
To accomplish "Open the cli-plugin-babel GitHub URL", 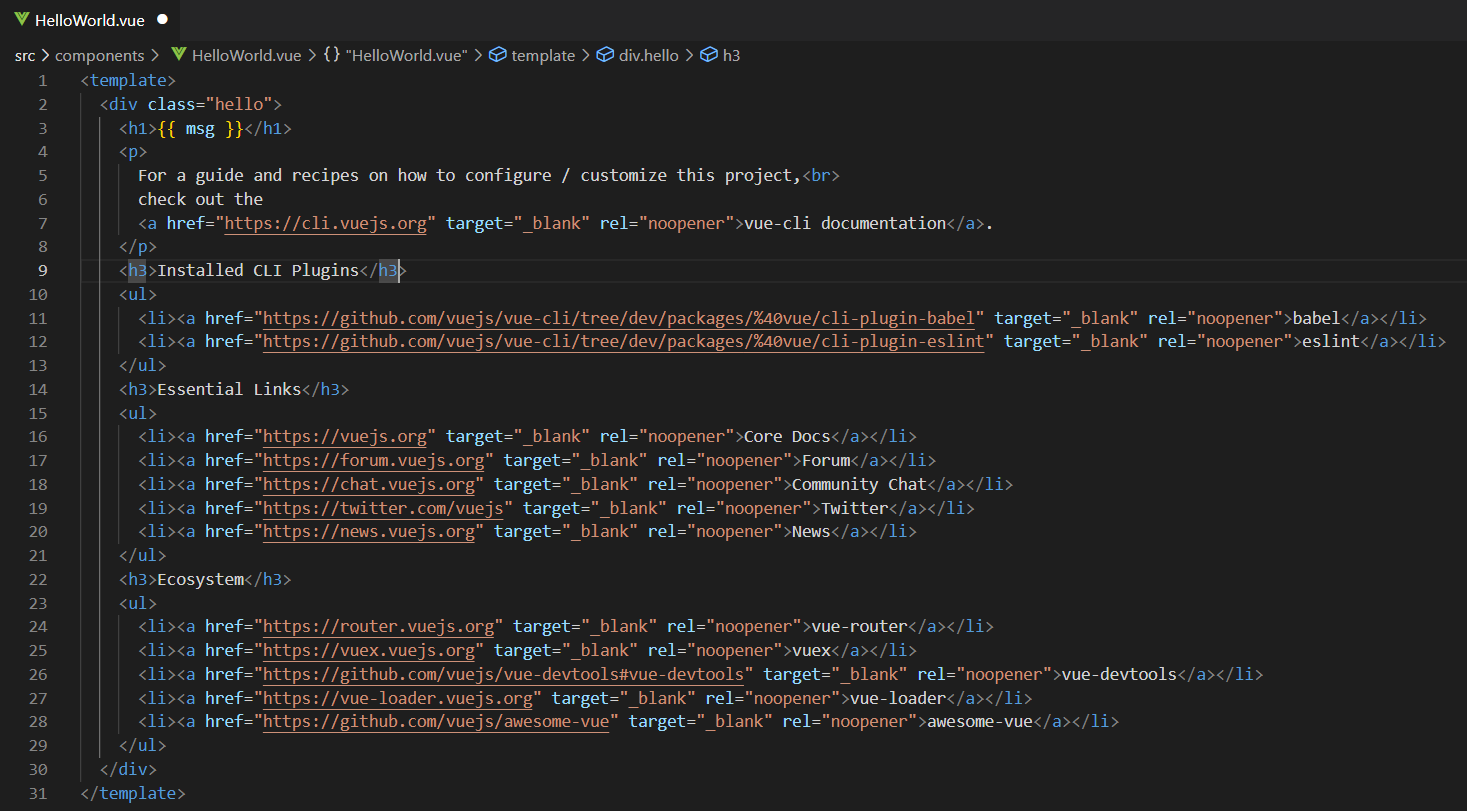I will coord(619,318).
